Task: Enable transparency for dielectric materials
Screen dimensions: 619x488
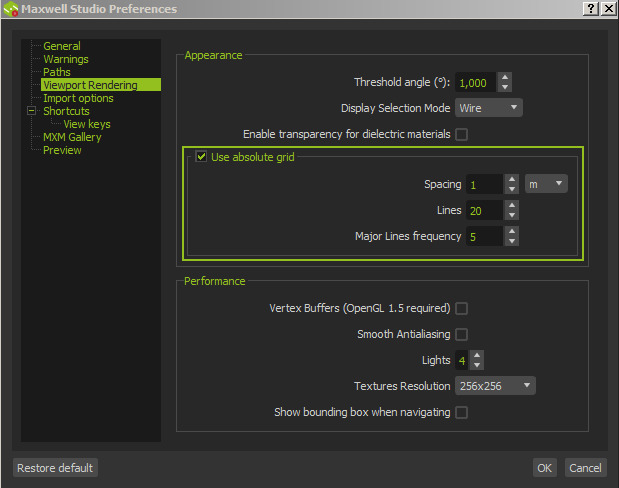Action: pos(461,134)
